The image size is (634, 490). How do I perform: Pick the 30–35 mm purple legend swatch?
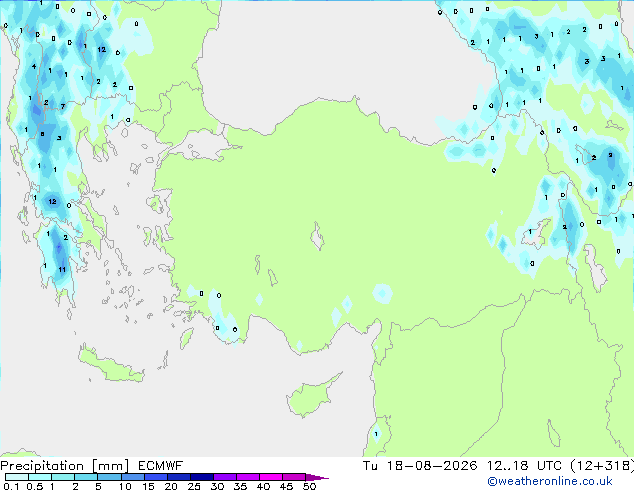tap(225, 477)
